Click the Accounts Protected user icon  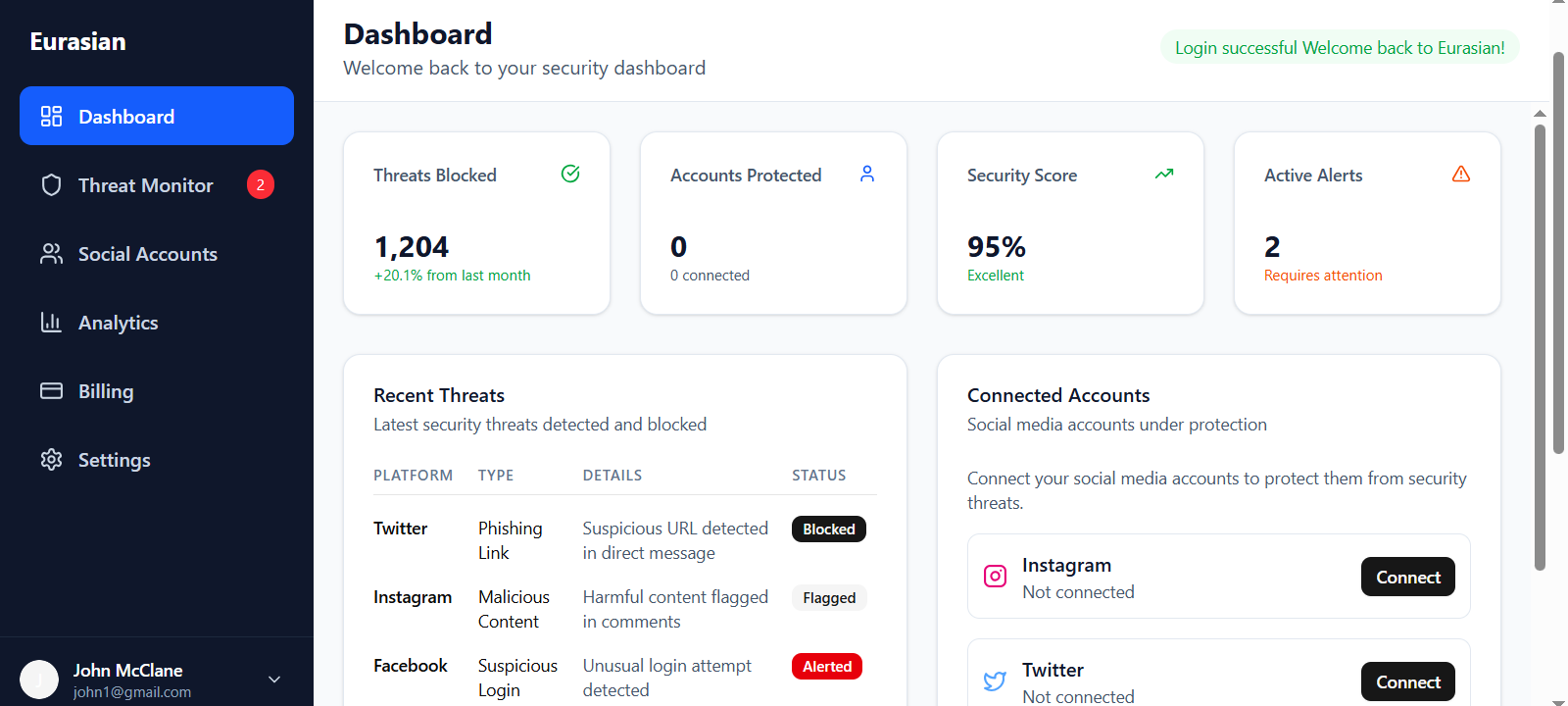(x=867, y=175)
